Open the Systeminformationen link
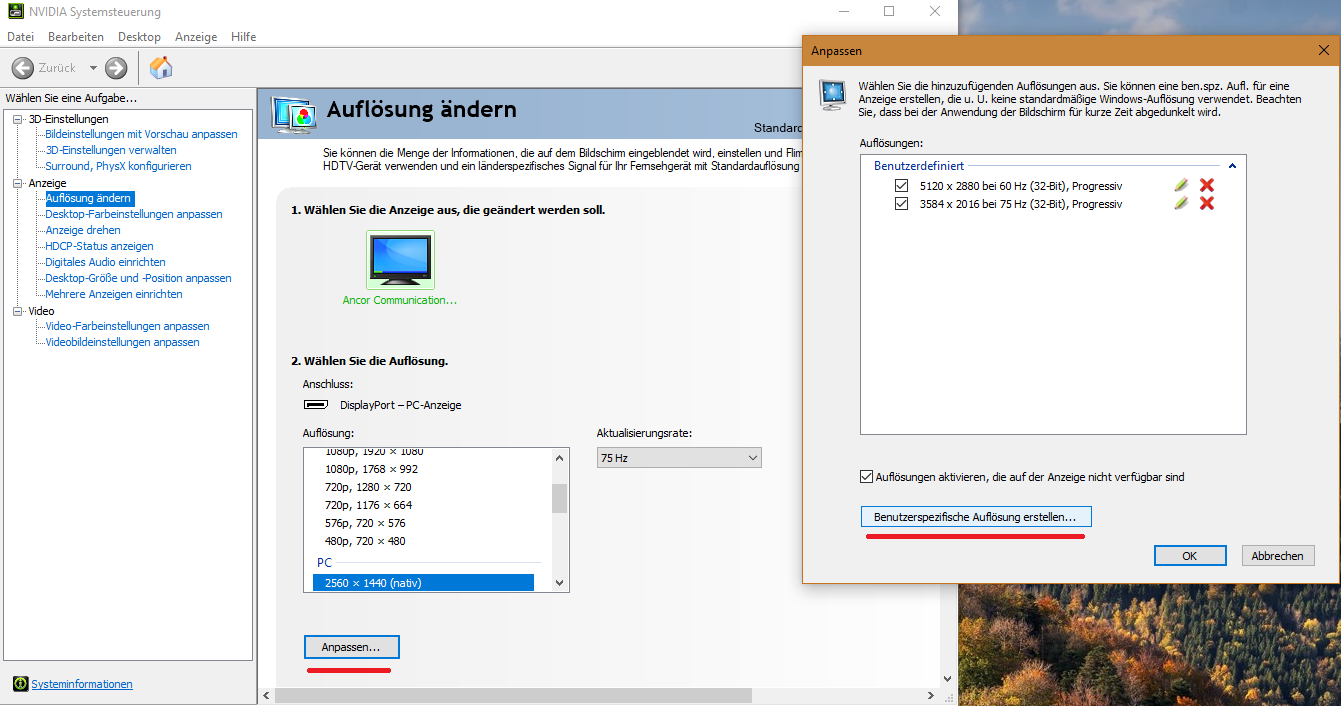 pos(82,684)
